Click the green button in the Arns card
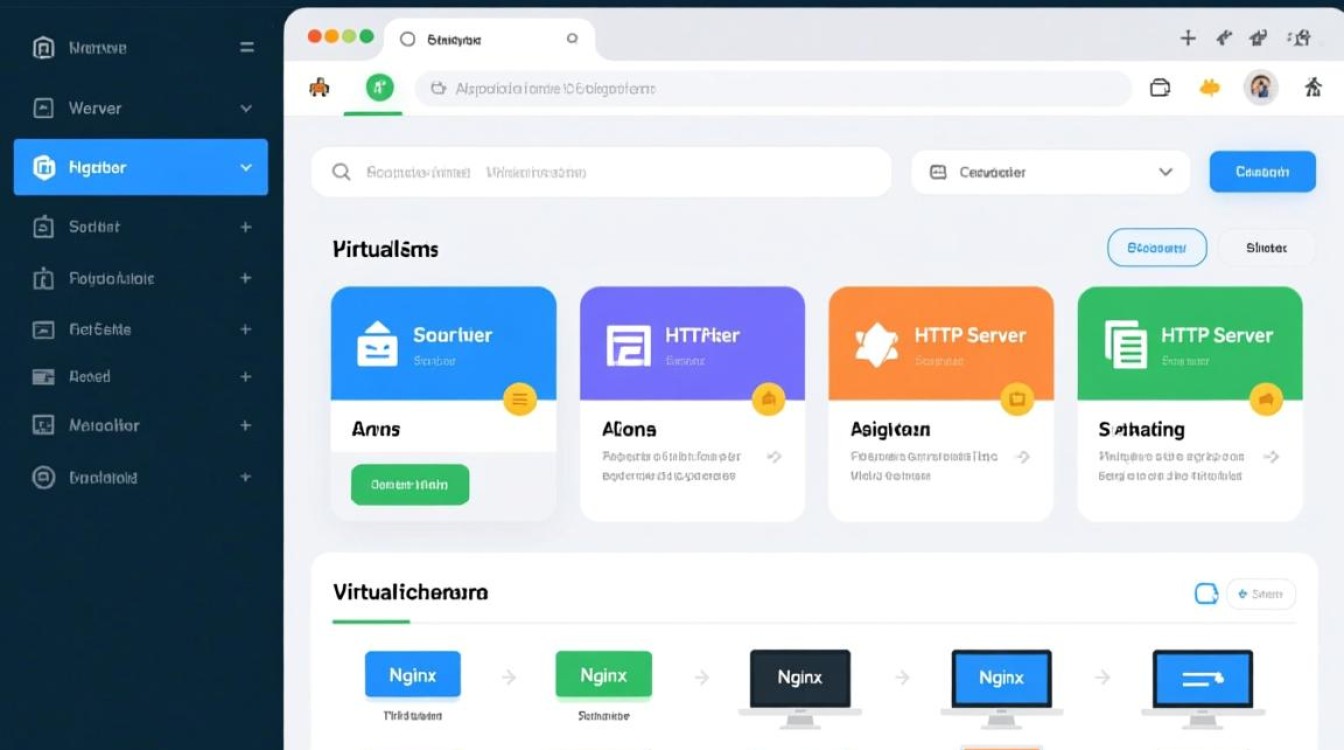The width and height of the screenshot is (1344, 750). coord(410,484)
